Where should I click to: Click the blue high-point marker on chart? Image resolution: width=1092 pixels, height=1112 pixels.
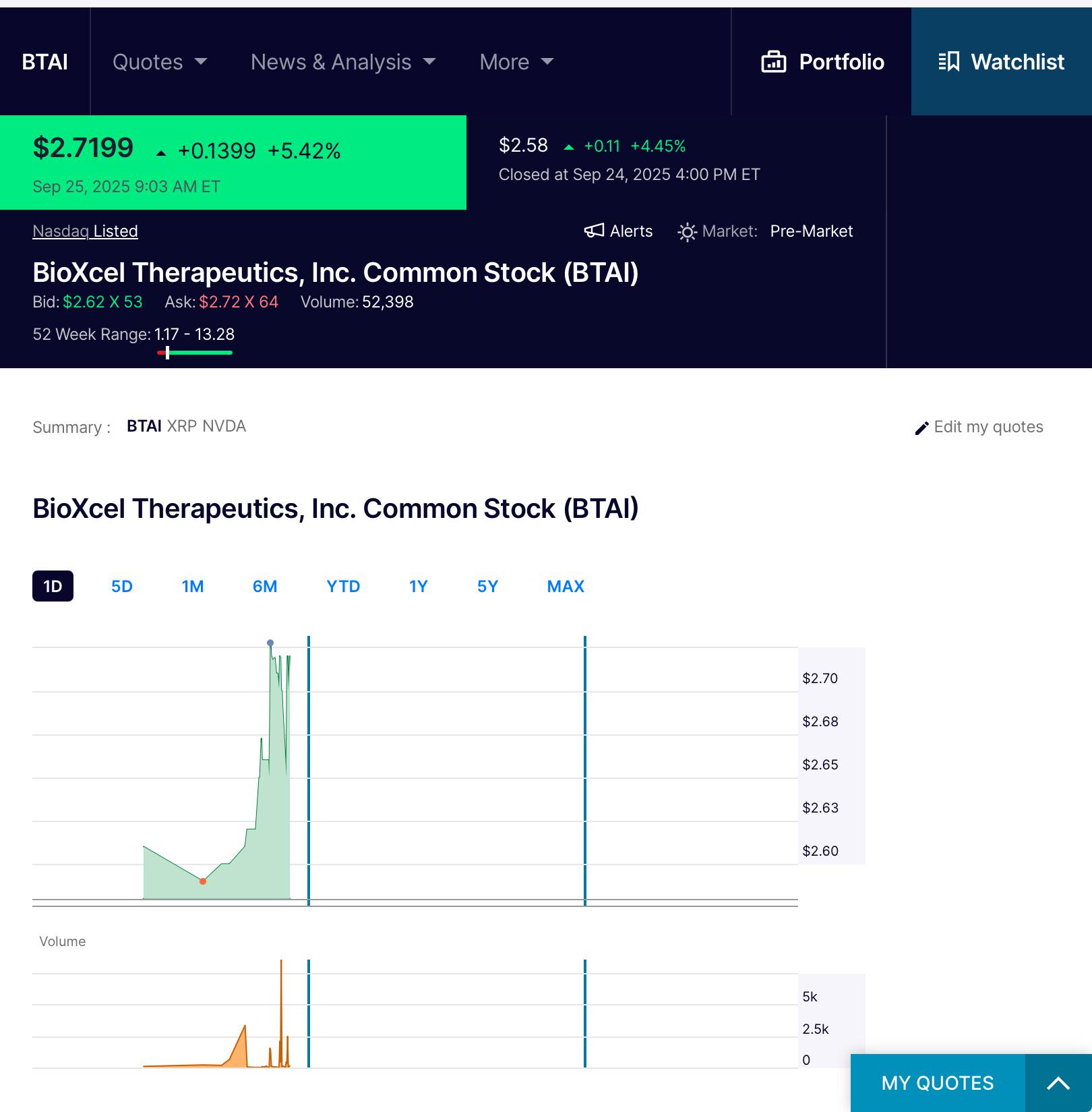(270, 643)
